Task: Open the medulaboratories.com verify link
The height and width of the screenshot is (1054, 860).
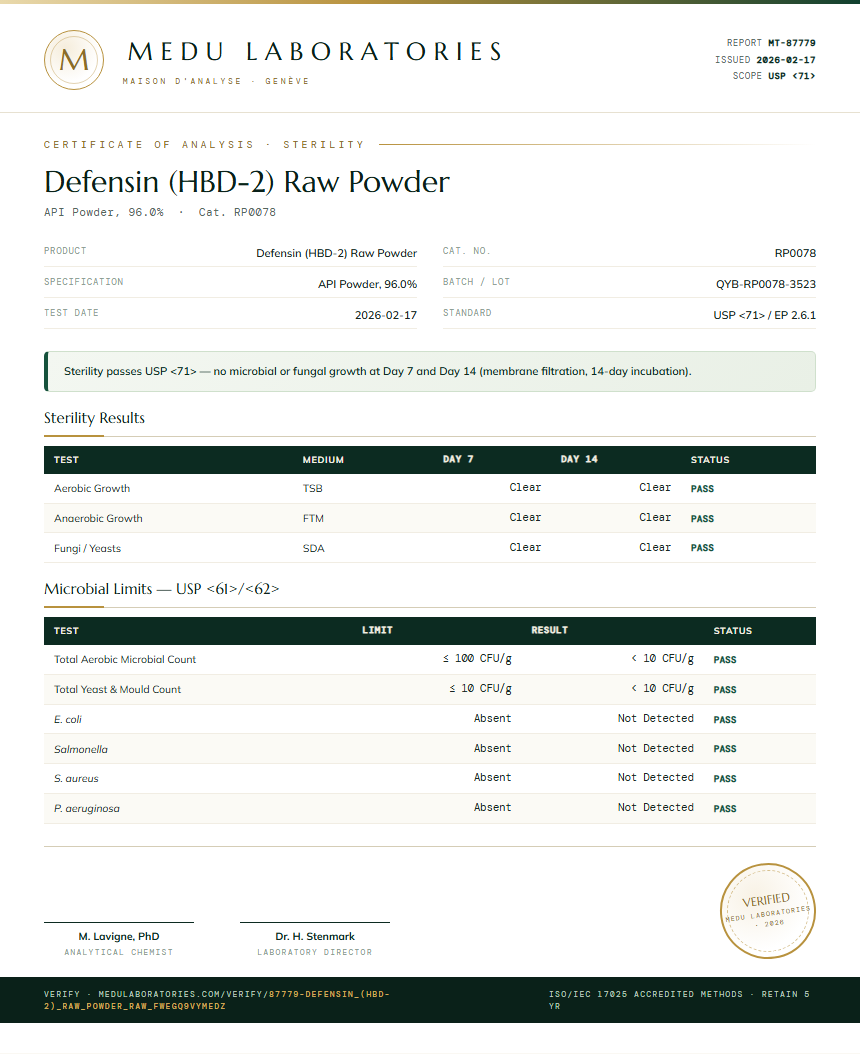Action: [x=217, y=1000]
